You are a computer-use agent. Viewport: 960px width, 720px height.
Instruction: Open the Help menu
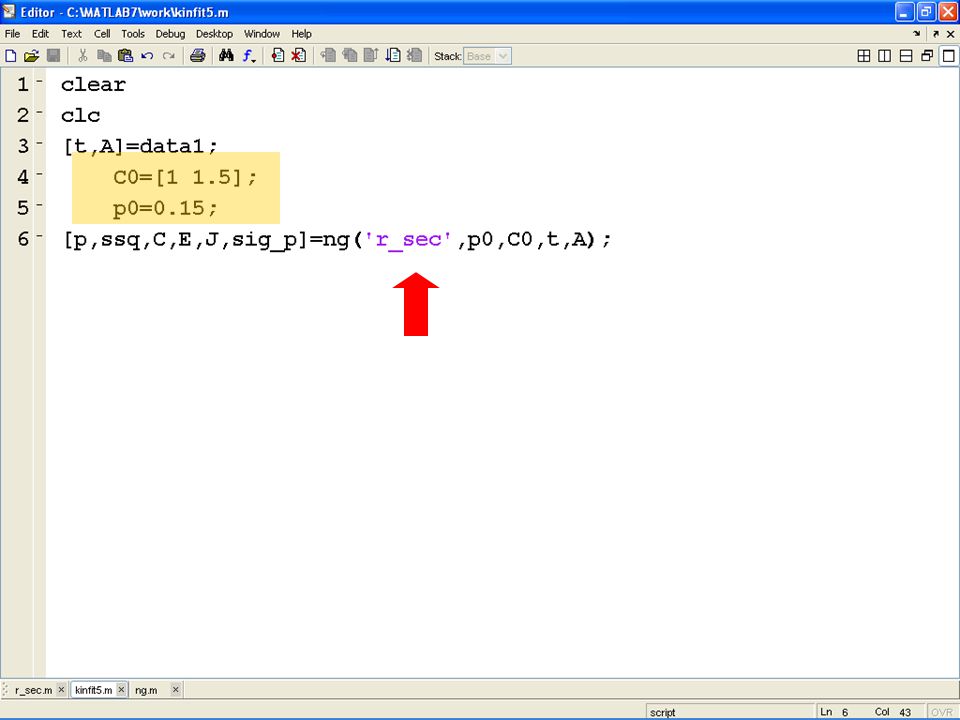tap(301, 34)
